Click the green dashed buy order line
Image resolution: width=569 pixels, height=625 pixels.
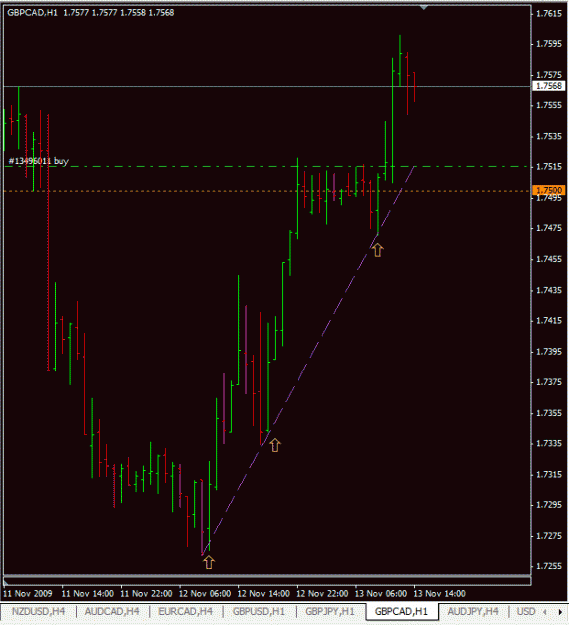pyautogui.click(x=267, y=167)
